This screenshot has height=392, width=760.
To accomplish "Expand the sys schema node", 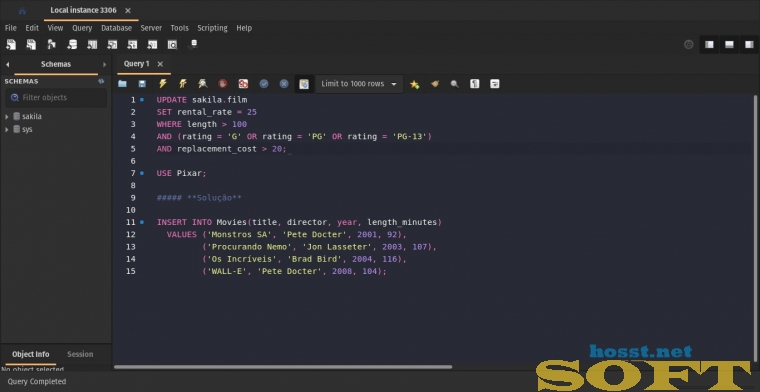I will (x=7, y=129).
